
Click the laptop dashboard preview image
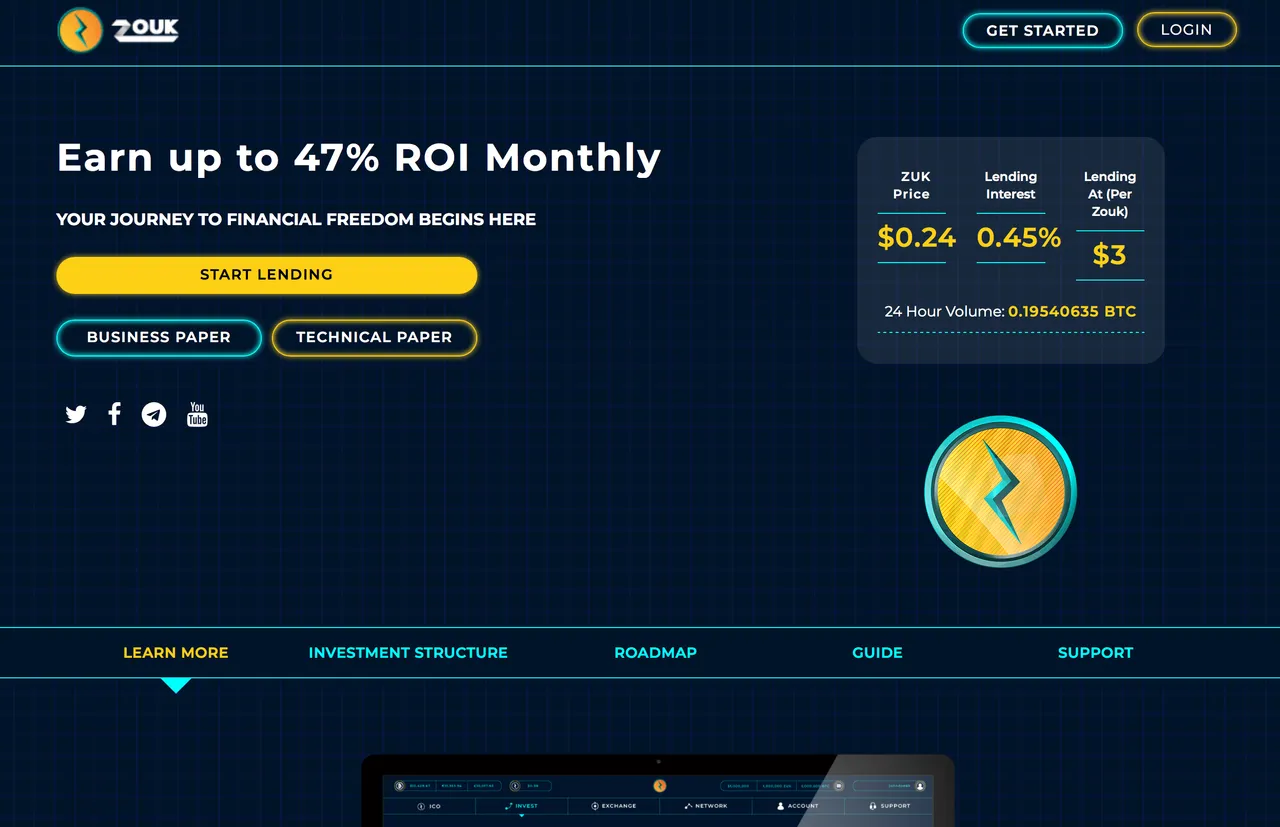click(x=658, y=790)
